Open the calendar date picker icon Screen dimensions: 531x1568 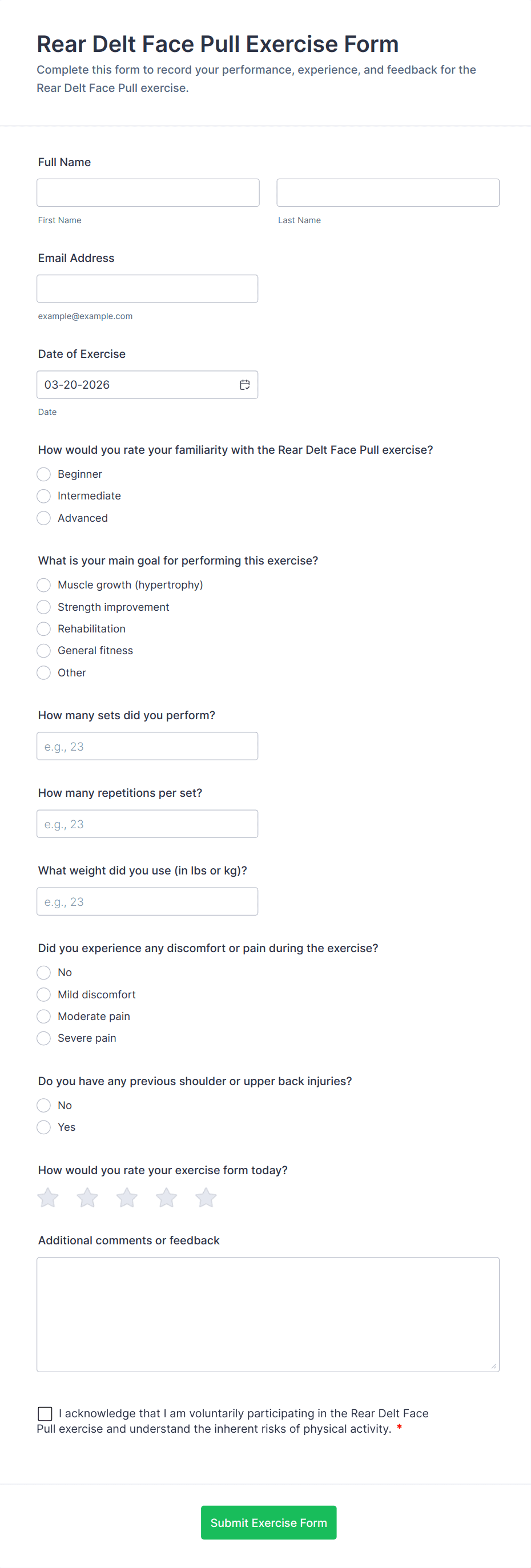(x=245, y=385)
